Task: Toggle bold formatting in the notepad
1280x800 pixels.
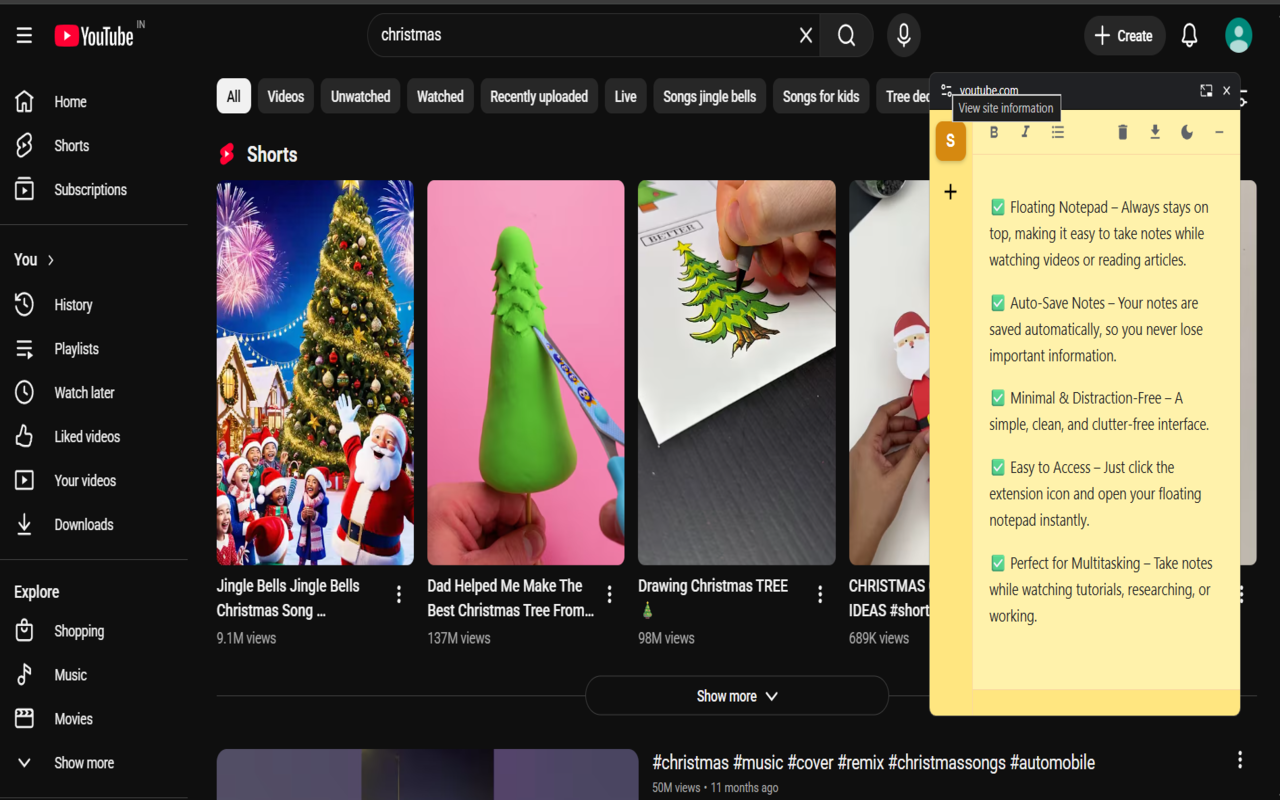Action: pyautogui.click(x=993, y=131)
